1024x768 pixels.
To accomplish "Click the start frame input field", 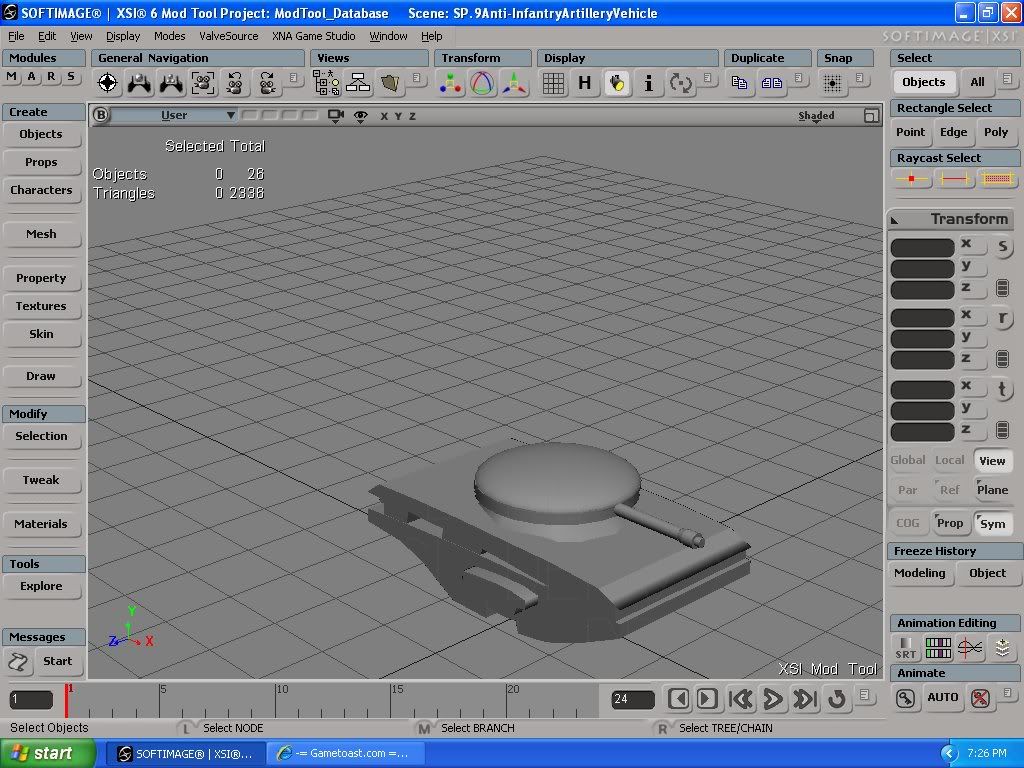I will (31, 699).
